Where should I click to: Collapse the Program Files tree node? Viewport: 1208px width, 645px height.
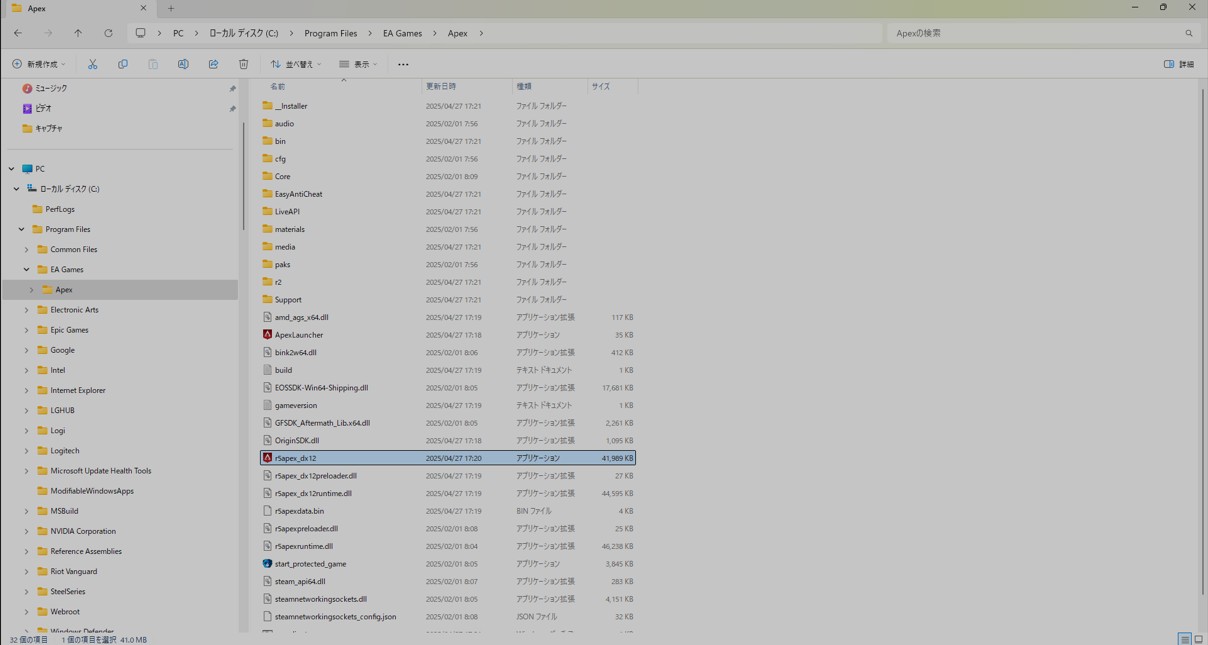(21, 229)
